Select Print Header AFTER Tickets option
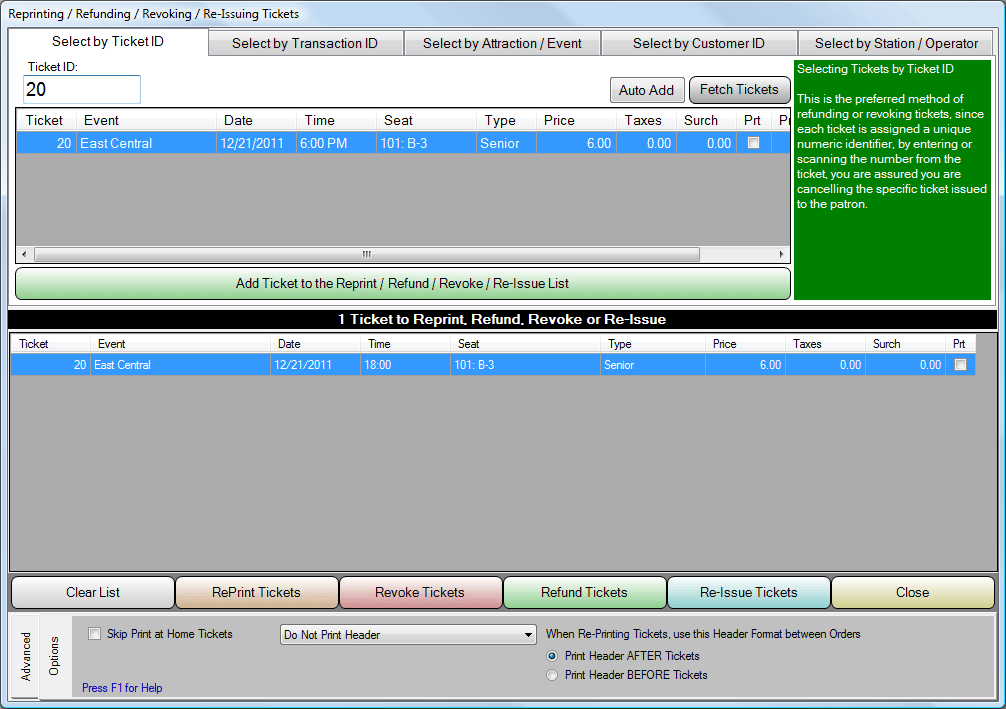This screenshot has width=1006, height=709. coord(552,656)
